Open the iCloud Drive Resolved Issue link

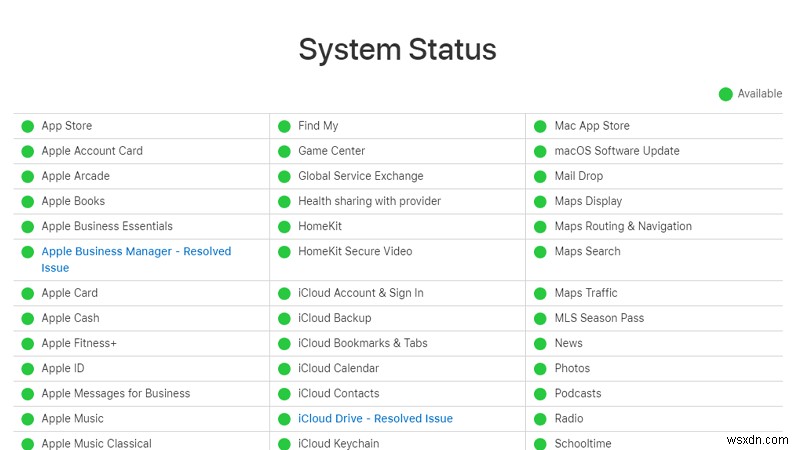coord(375,418)
